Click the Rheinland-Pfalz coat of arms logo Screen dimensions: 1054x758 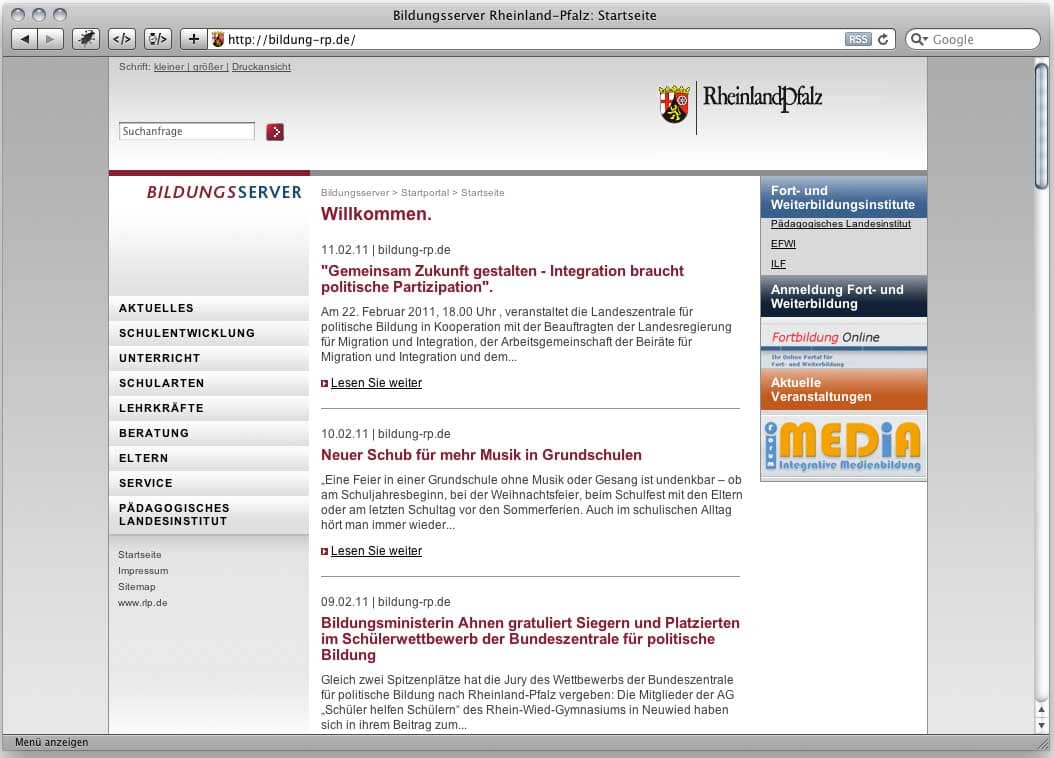(x=674, y=104)
